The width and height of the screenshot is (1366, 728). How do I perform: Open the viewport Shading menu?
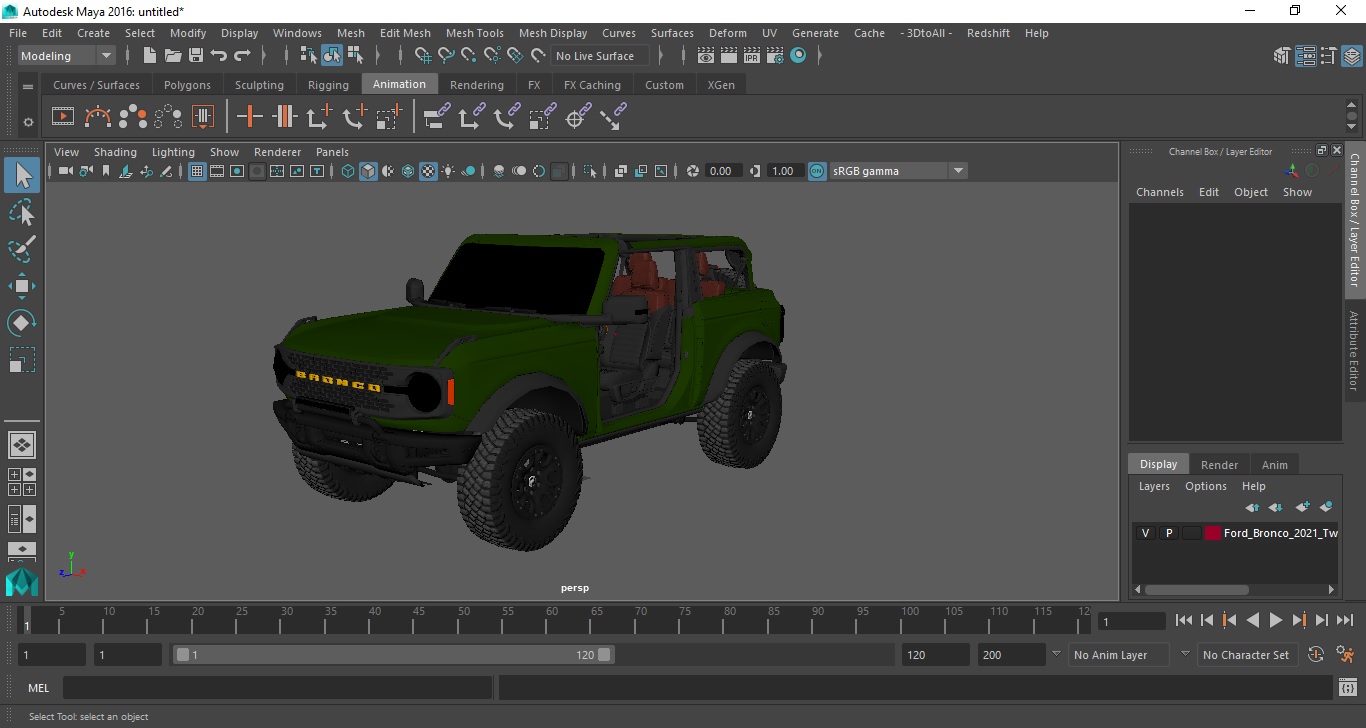pos(115,152)
